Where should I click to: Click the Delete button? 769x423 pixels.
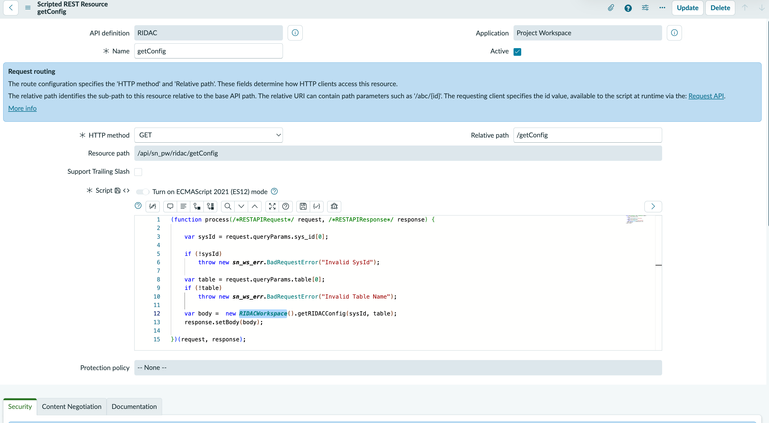tap(720, 8)
